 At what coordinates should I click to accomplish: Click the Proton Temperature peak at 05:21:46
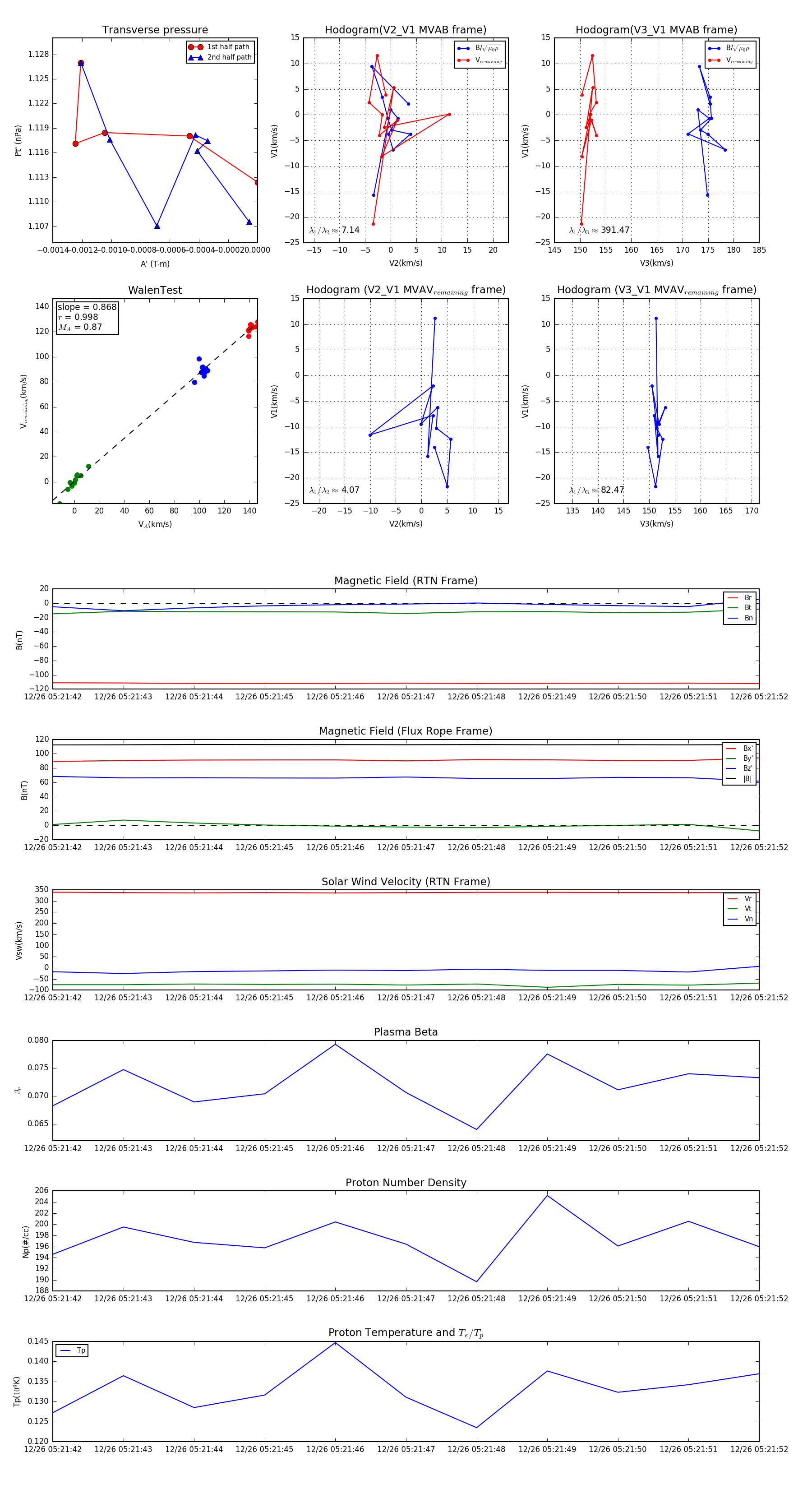[x=335, y=1343]
